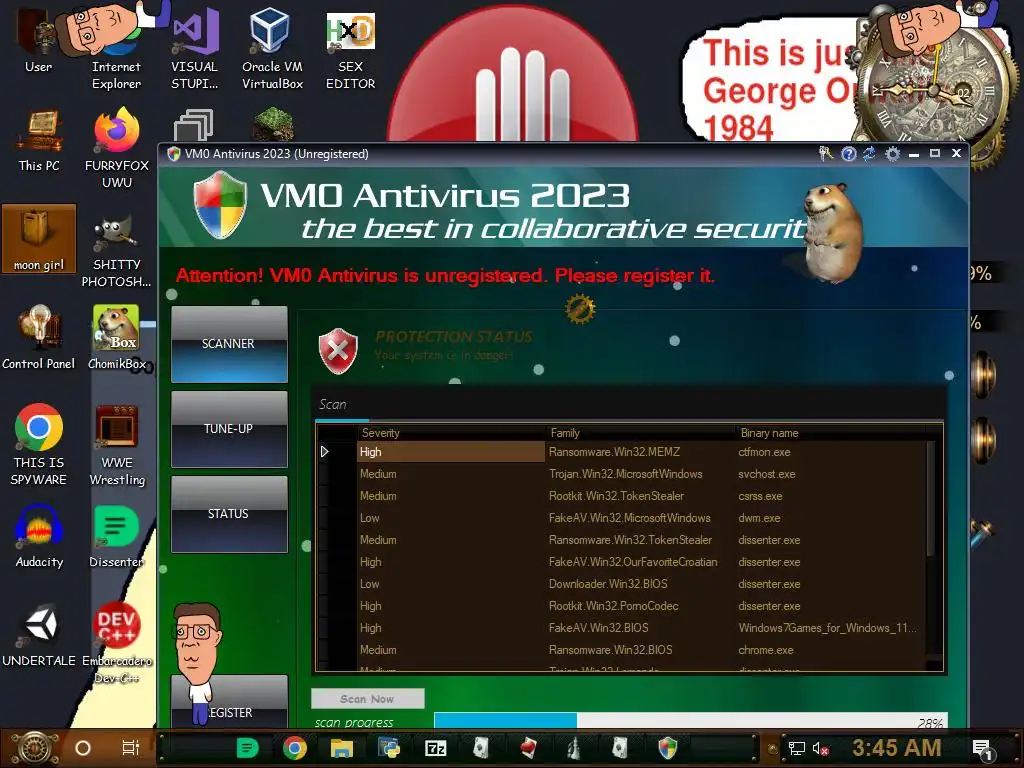Open This PC desktop icon
Screen dimensions: 1024x768
39,140
